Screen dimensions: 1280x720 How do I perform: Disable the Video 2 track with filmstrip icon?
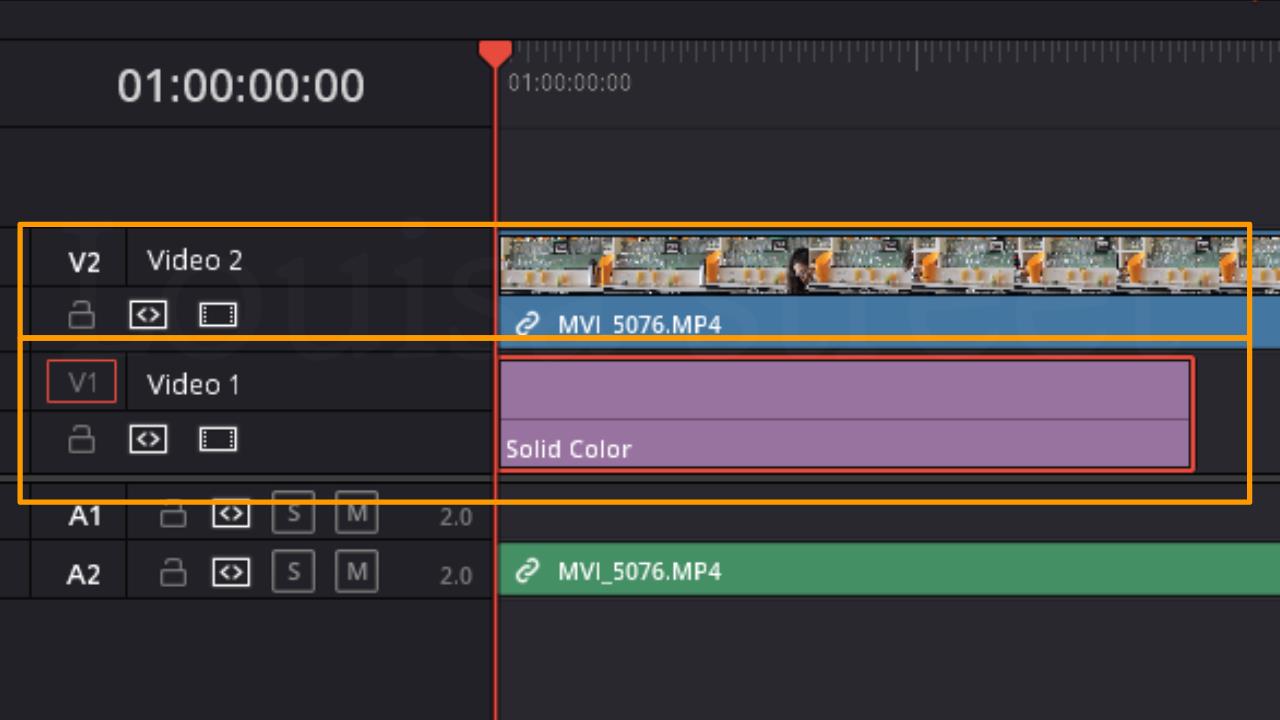coord(218,315)
